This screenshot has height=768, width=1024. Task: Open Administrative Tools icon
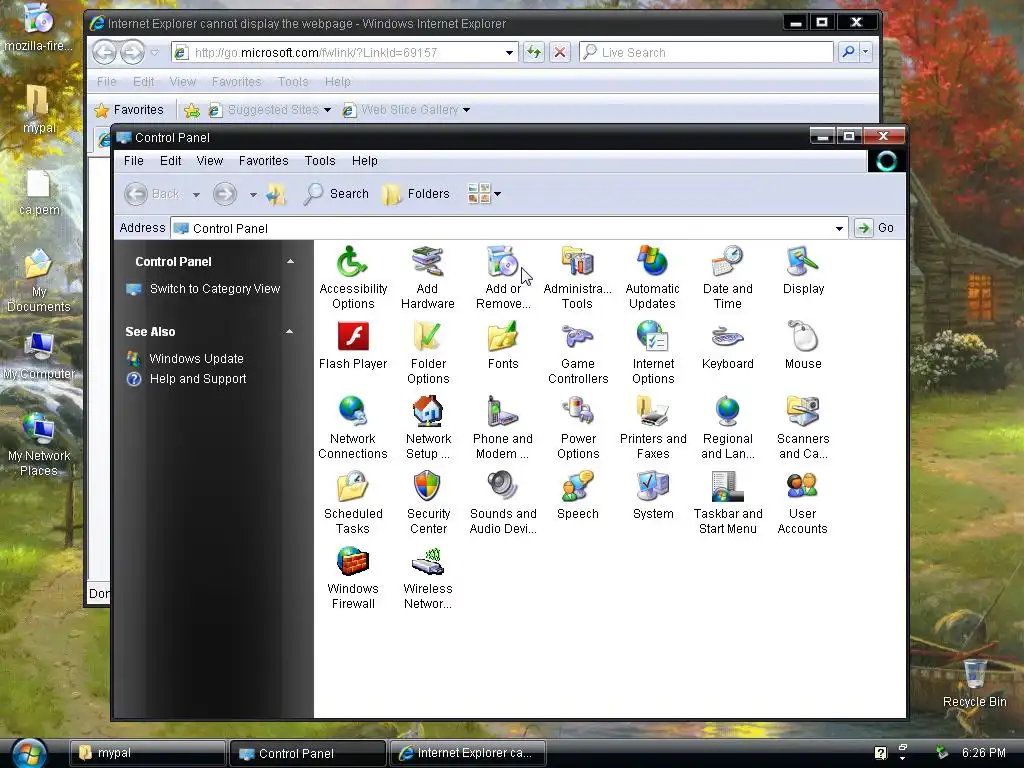click(x=577, y=277)
